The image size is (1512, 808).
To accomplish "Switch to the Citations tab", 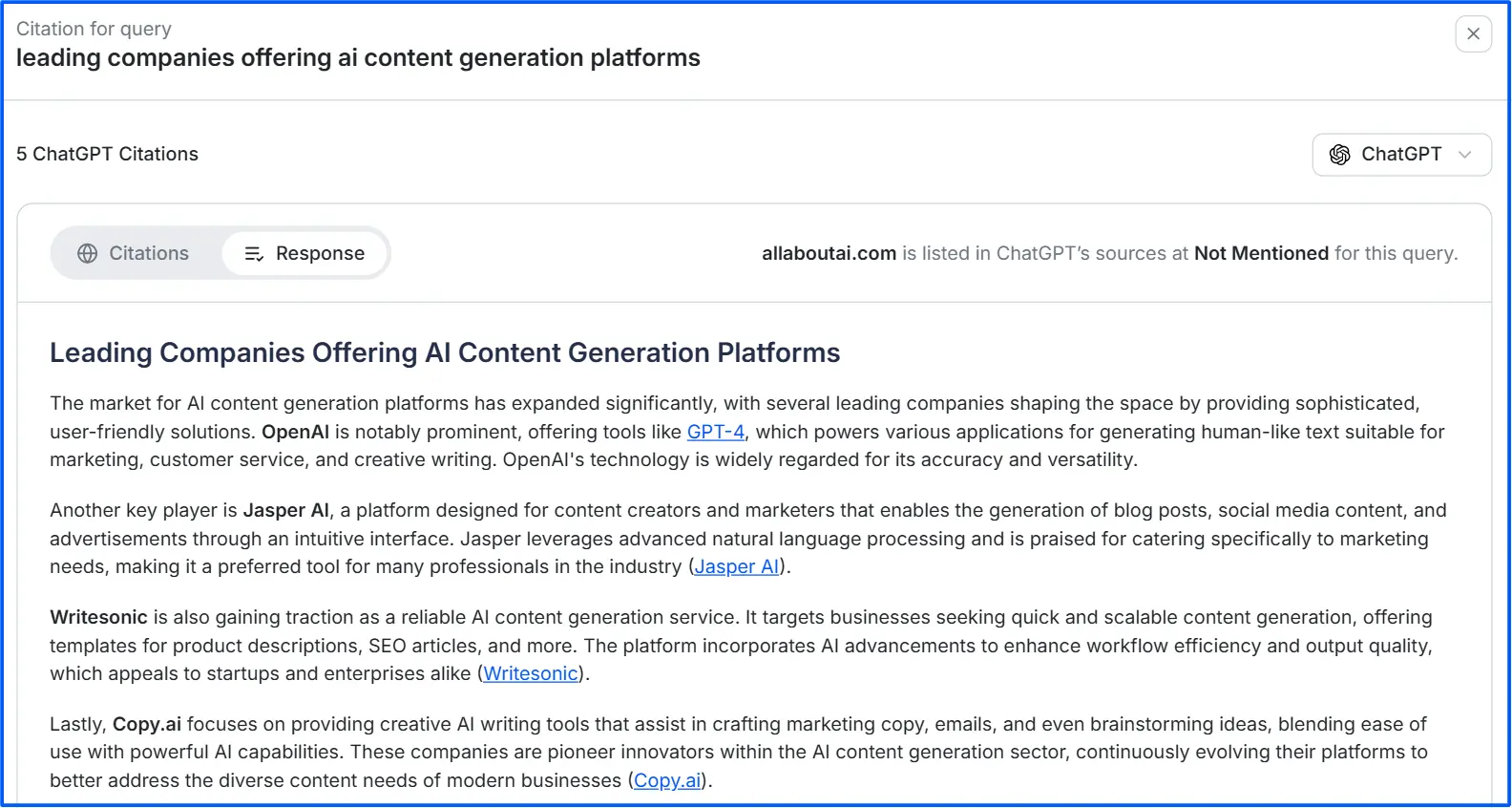I will 135,253.
